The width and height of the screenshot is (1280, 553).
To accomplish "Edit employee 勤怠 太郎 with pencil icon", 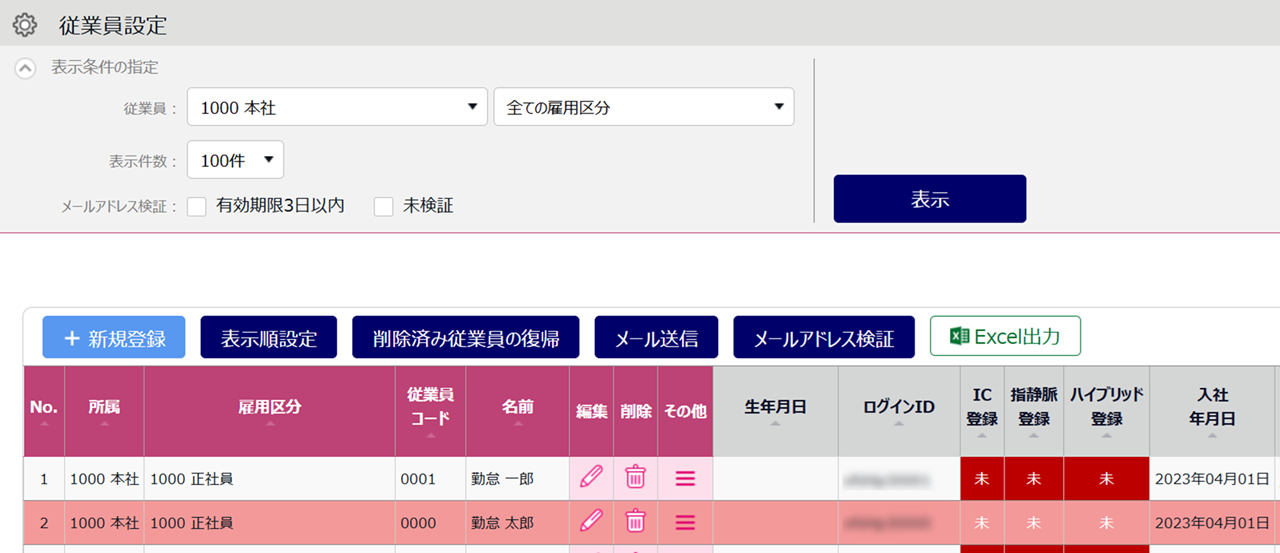I will 591,521.
